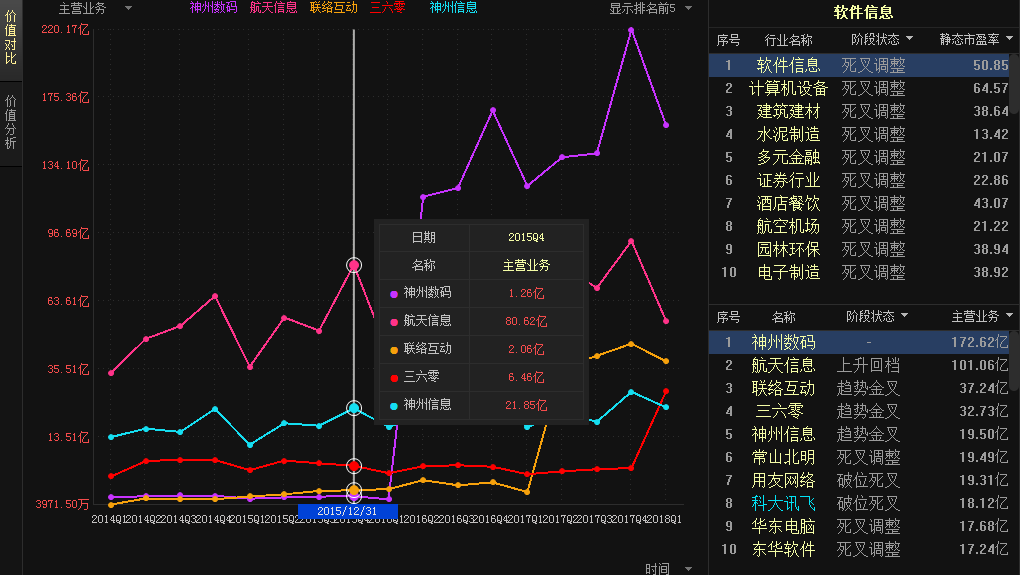Select the 计算机设备 industry row
Viewport: 1020px width, 575px height.
click(x=861, y=88)
